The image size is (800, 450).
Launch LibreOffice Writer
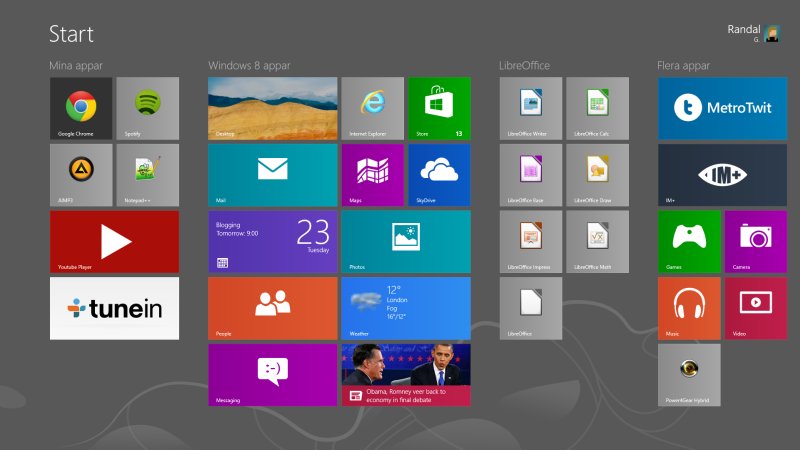(530, 108)
